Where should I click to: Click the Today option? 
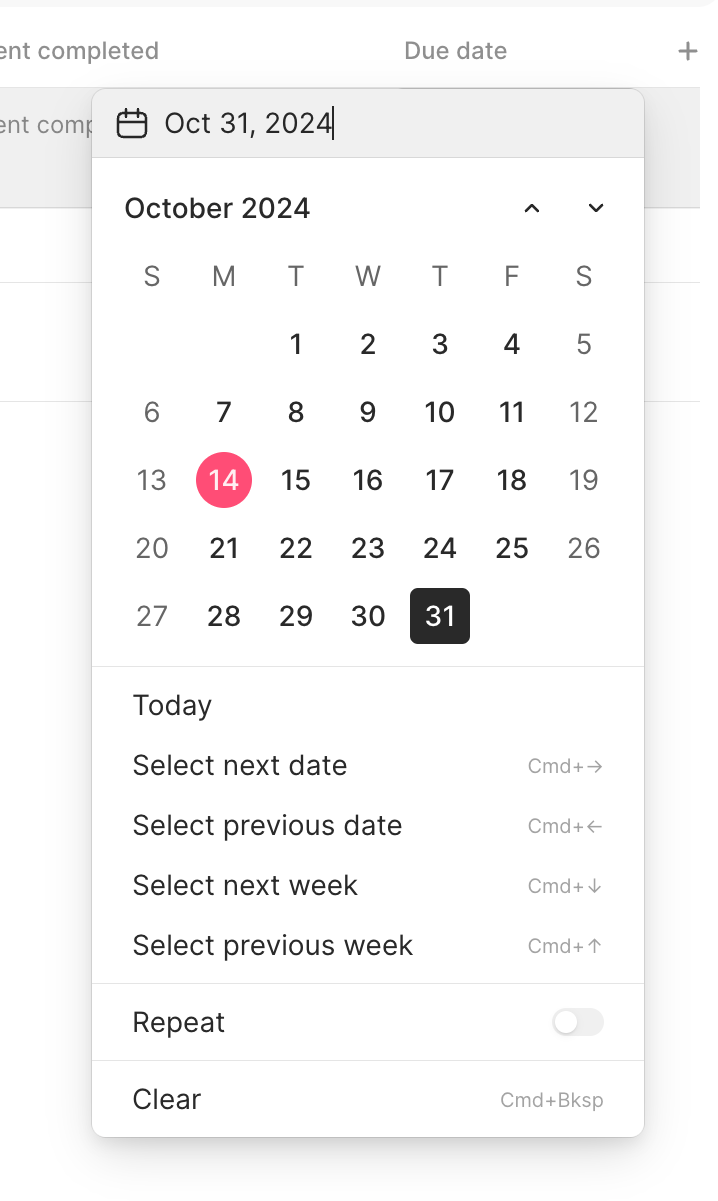171,705
